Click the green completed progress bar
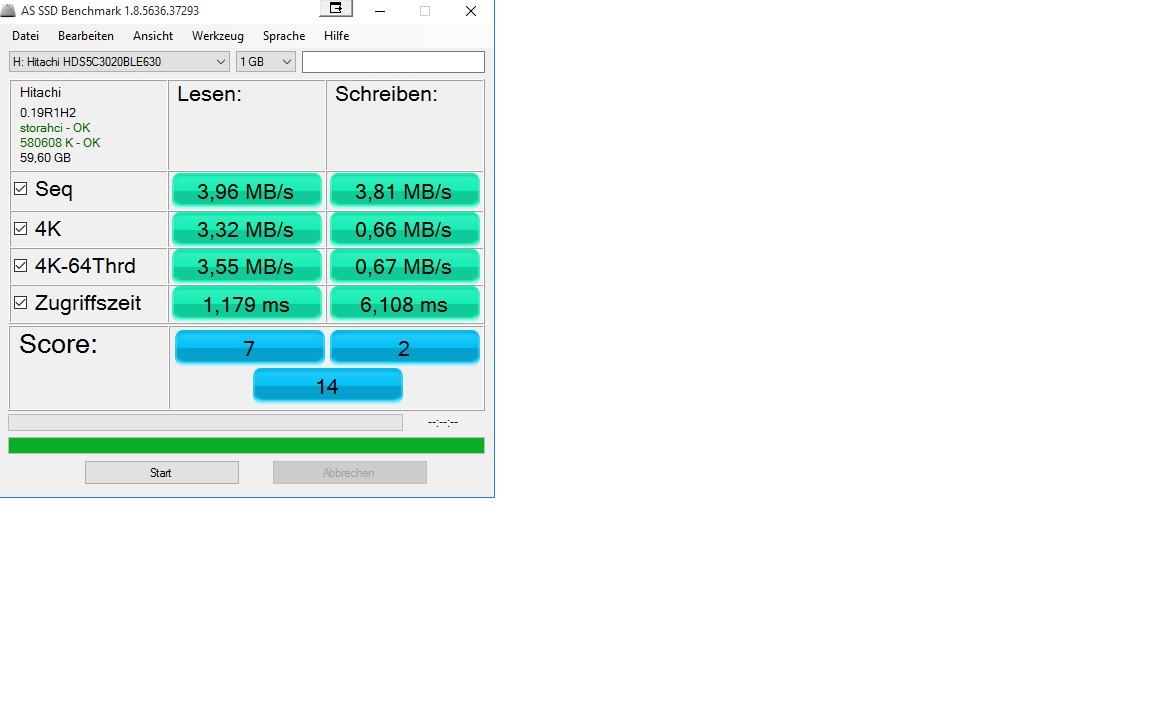Screen dimensions: 1152x720 [246, 445]
